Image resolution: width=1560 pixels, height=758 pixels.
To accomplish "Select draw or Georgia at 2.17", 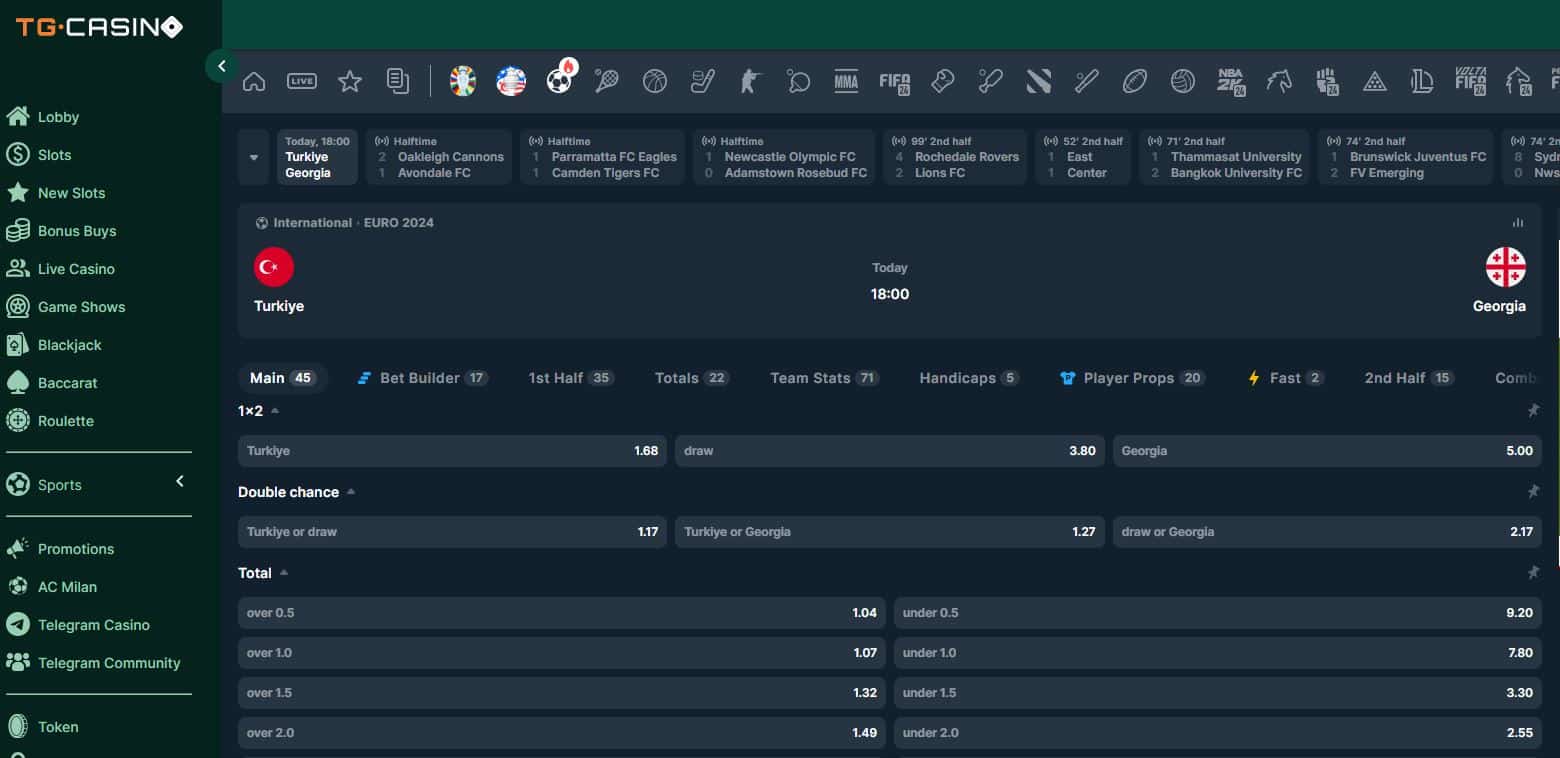I will click(x=1327, y=532).
